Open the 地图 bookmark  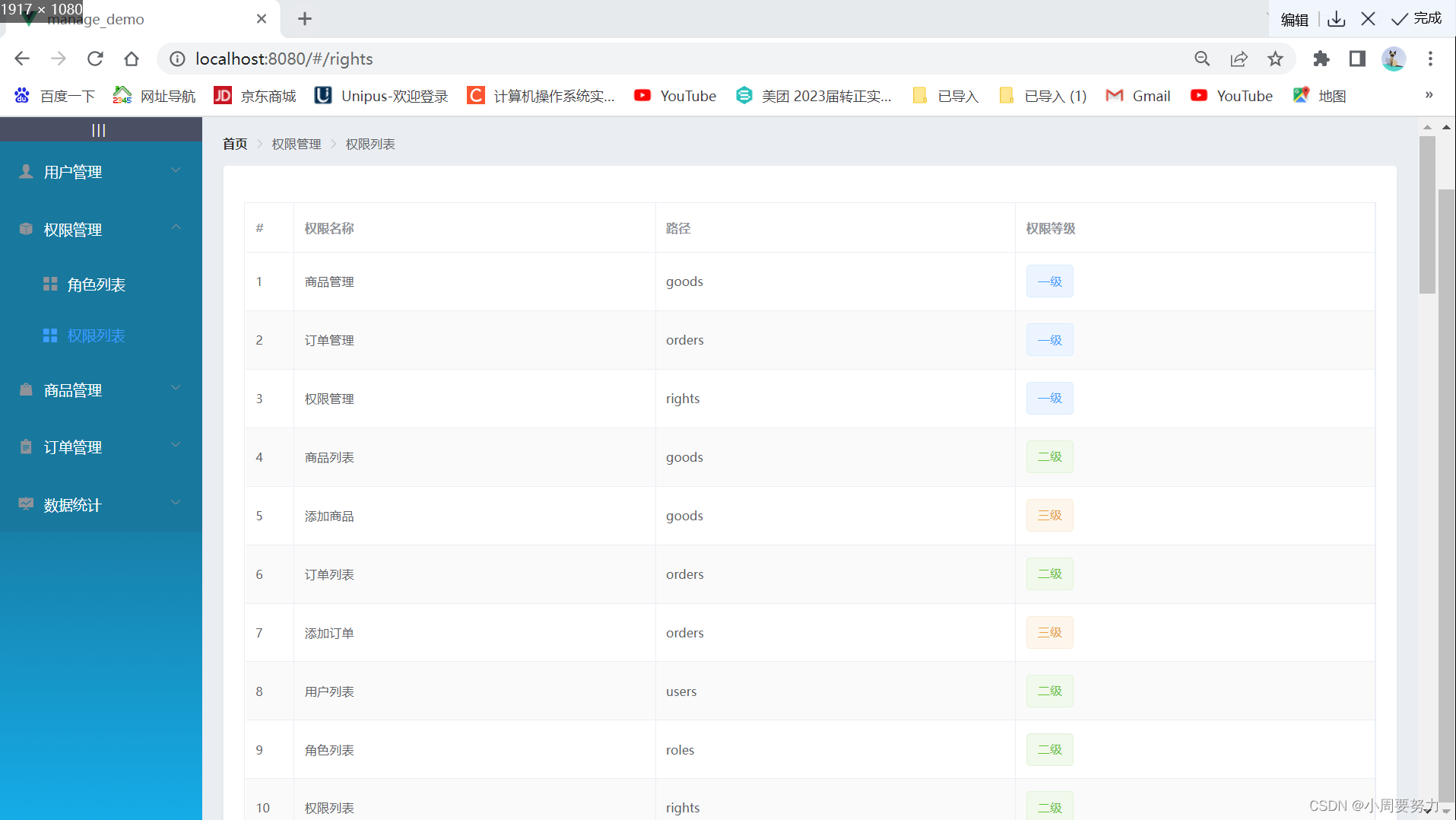point(1320,96)
